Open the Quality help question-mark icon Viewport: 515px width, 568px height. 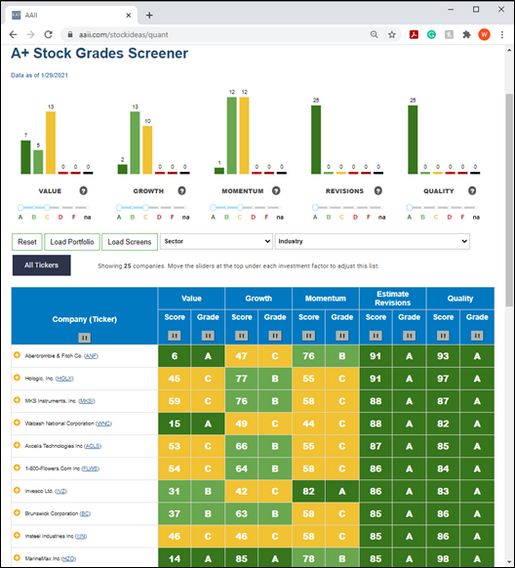472,191
